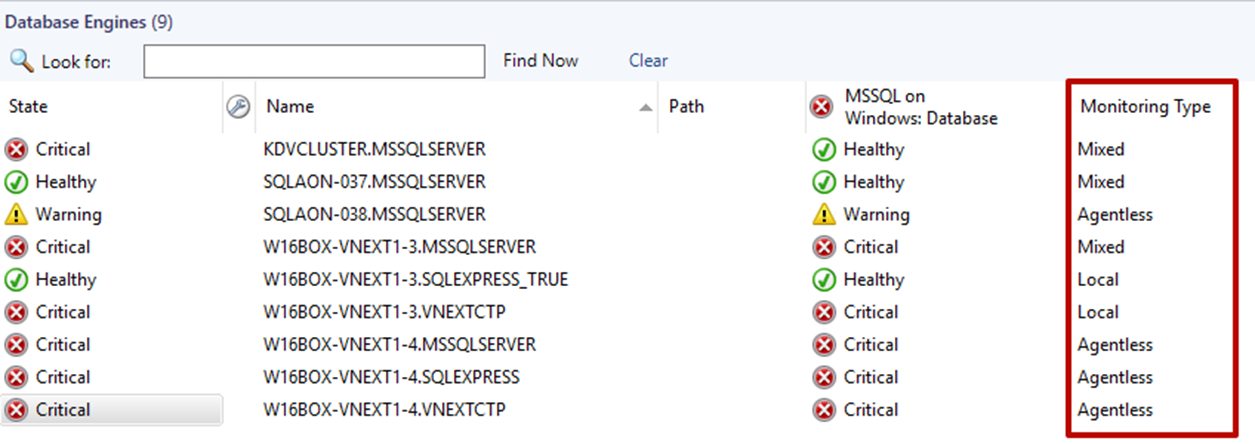Click Mixed monitoring type for SQLAON-037.MSSQLSERVER

coord(1101,182)
